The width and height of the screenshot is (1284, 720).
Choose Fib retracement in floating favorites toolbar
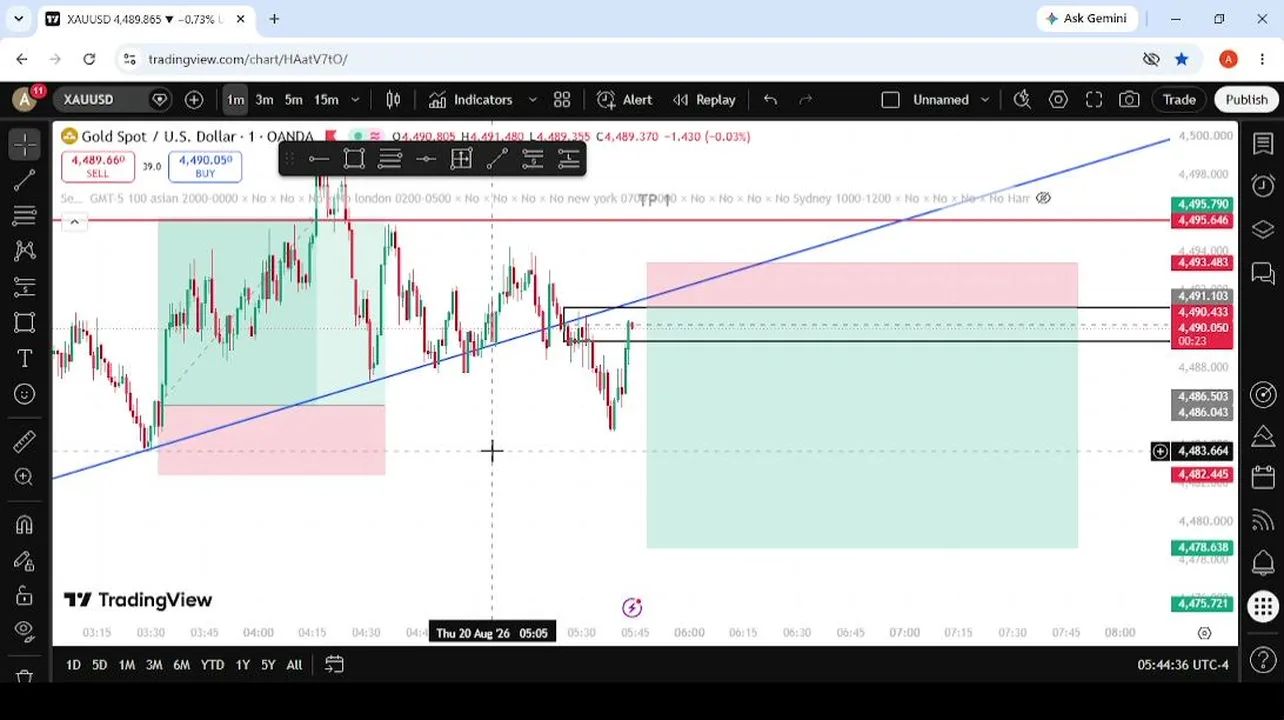(x=390, y=158)
